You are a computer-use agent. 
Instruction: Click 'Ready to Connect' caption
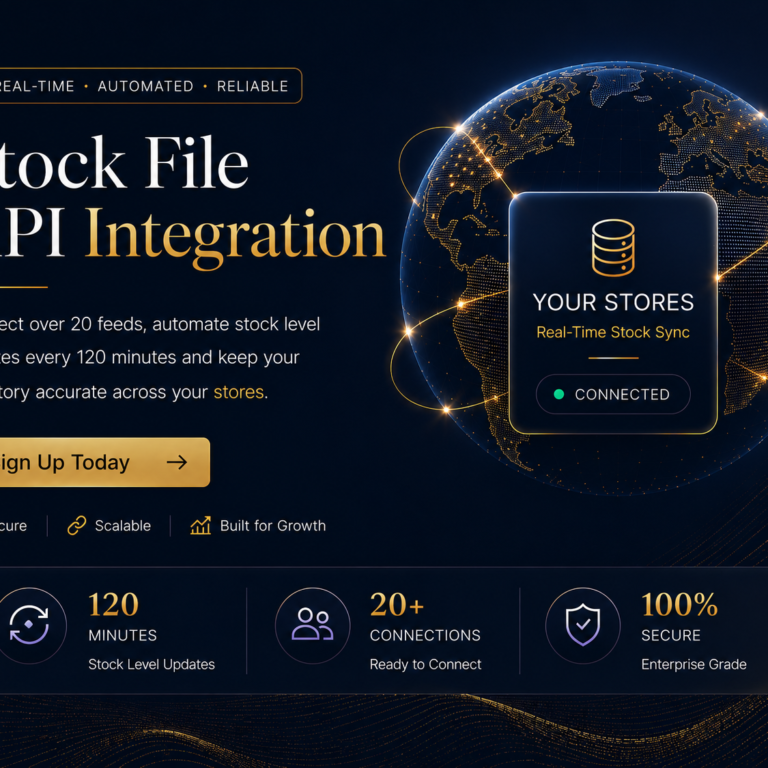pyautogui.click(x=426, y=664)
